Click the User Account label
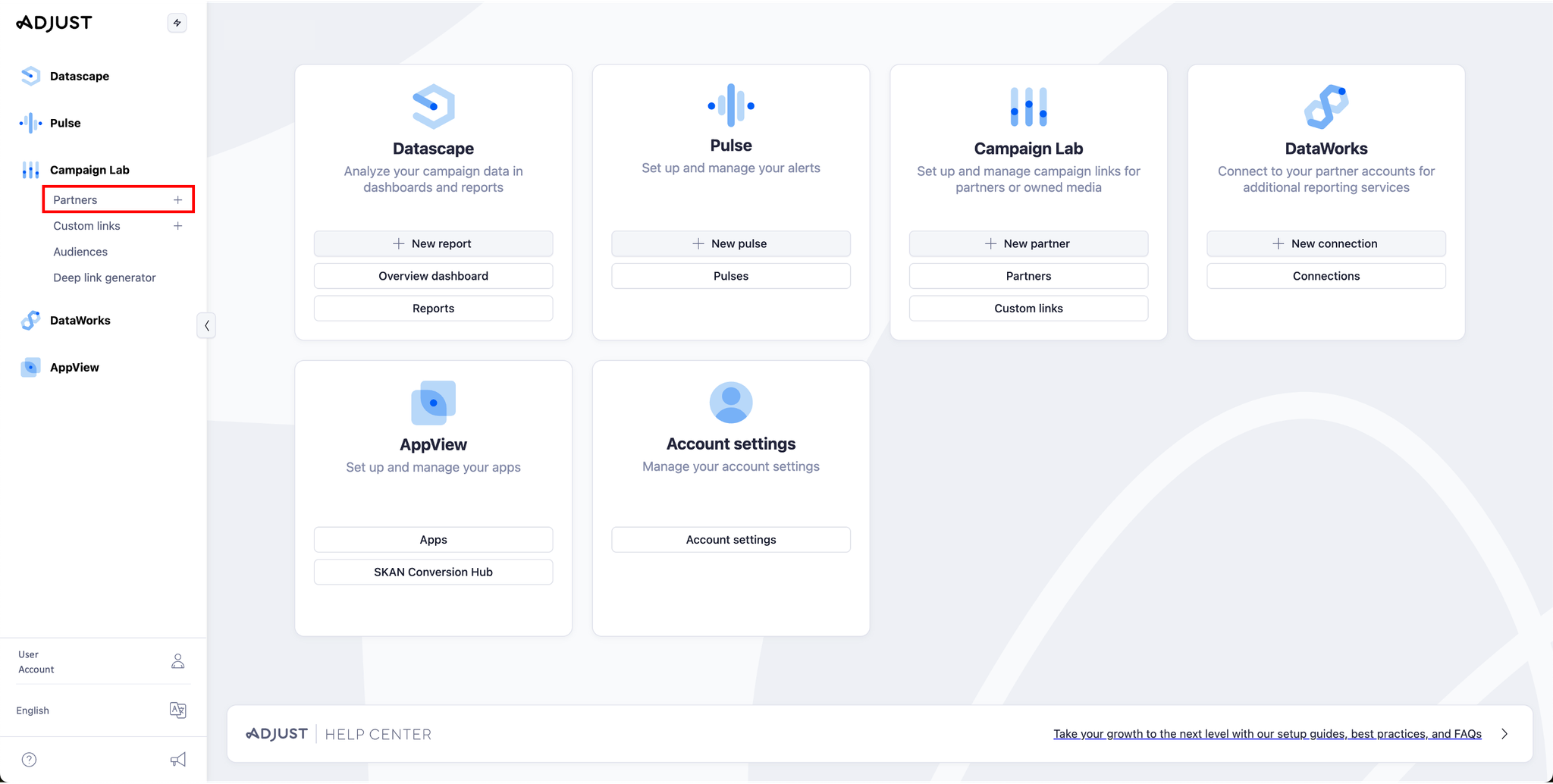Screen dimensions: 1553x784 [36, 662]
